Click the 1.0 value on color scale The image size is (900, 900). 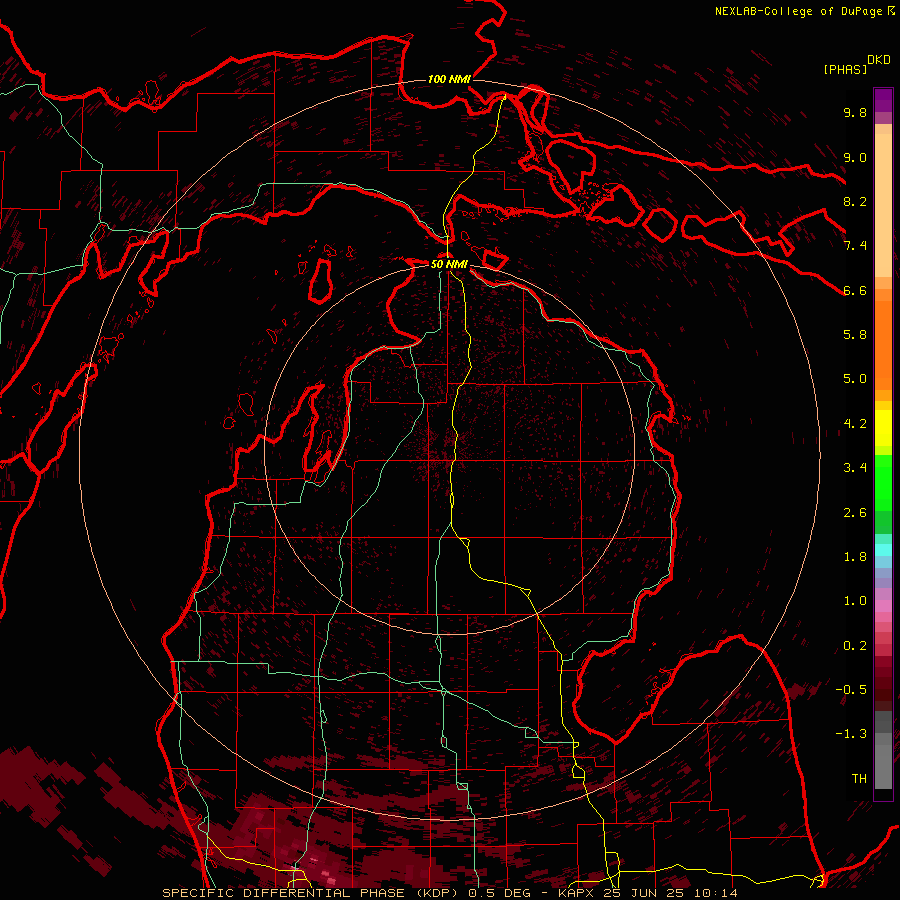[x=855, y=601]
